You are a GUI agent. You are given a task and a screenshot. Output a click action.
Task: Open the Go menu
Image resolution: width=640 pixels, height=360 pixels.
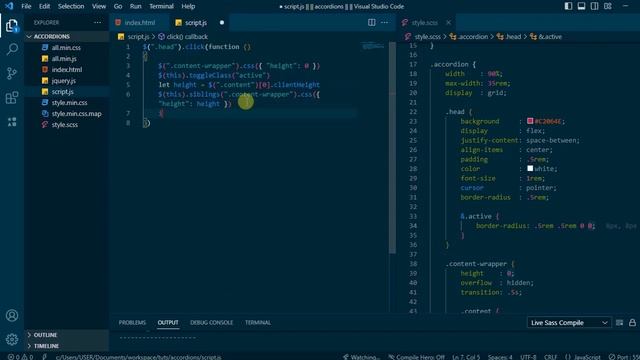click(118, 6)
